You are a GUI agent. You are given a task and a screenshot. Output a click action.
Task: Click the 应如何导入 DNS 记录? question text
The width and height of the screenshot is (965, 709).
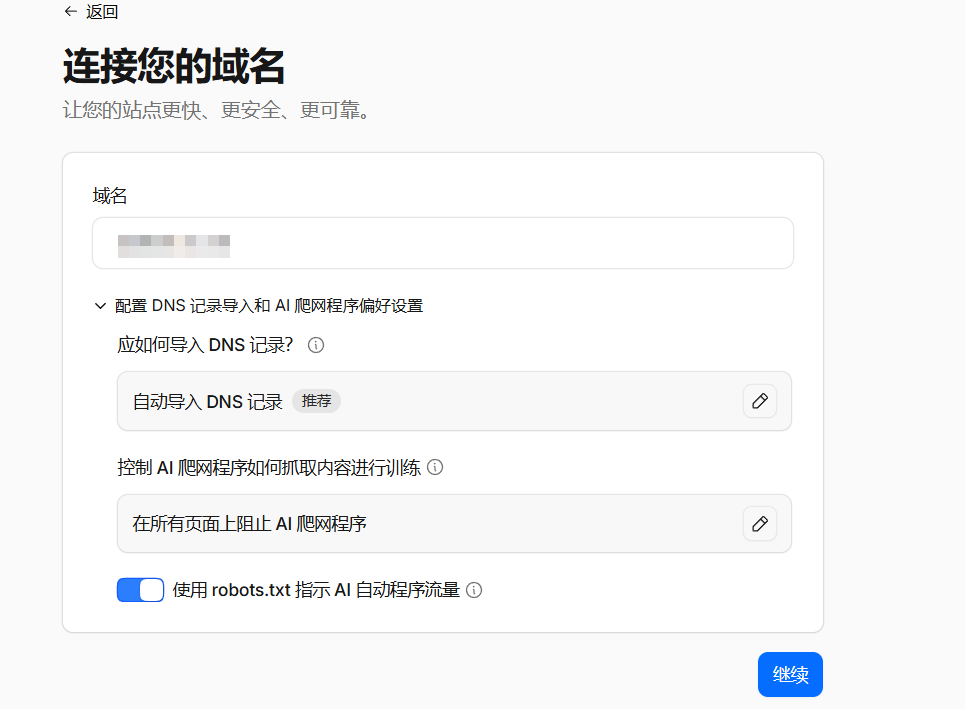205,345
